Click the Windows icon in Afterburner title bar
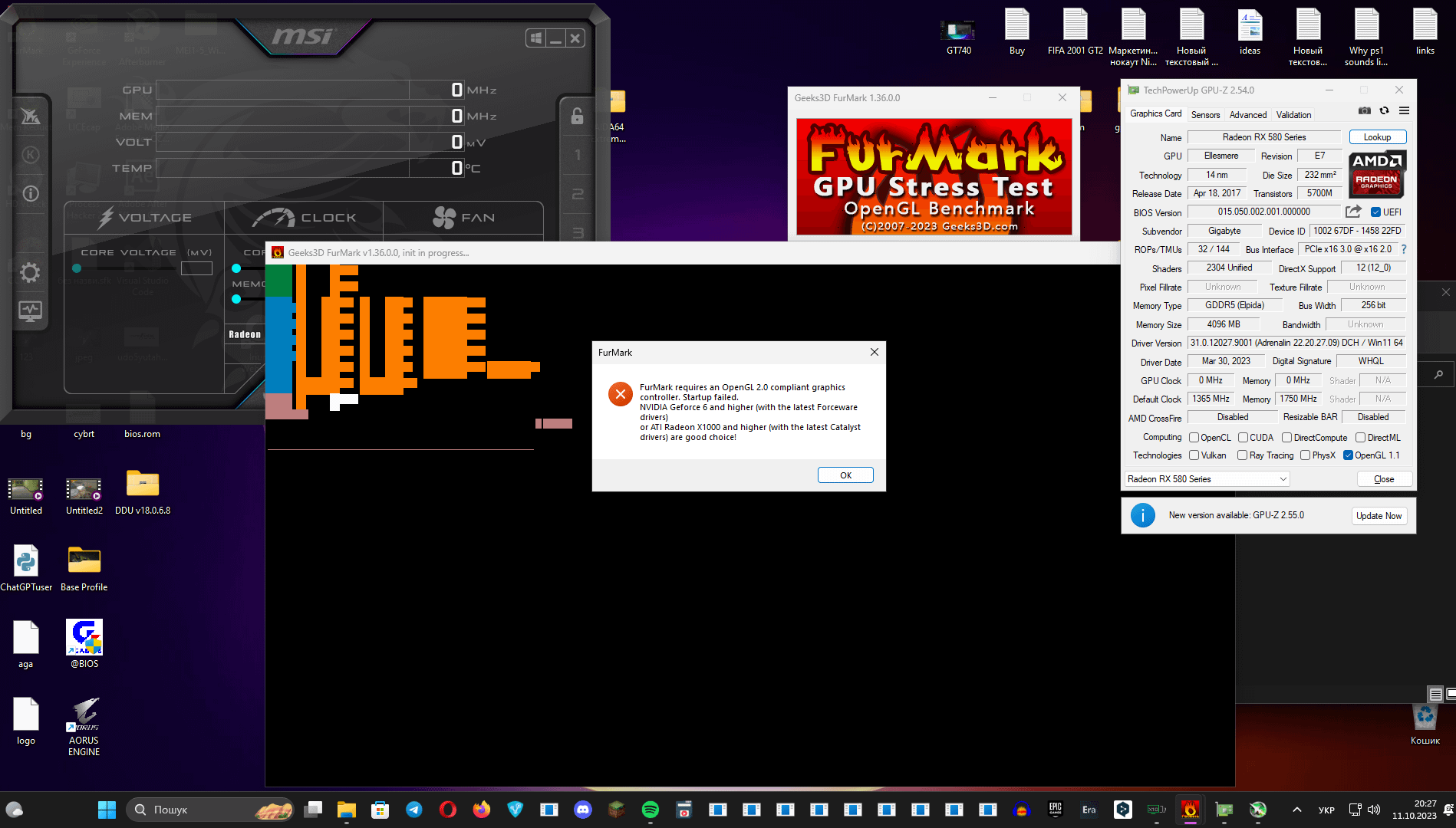 (536, 38)
